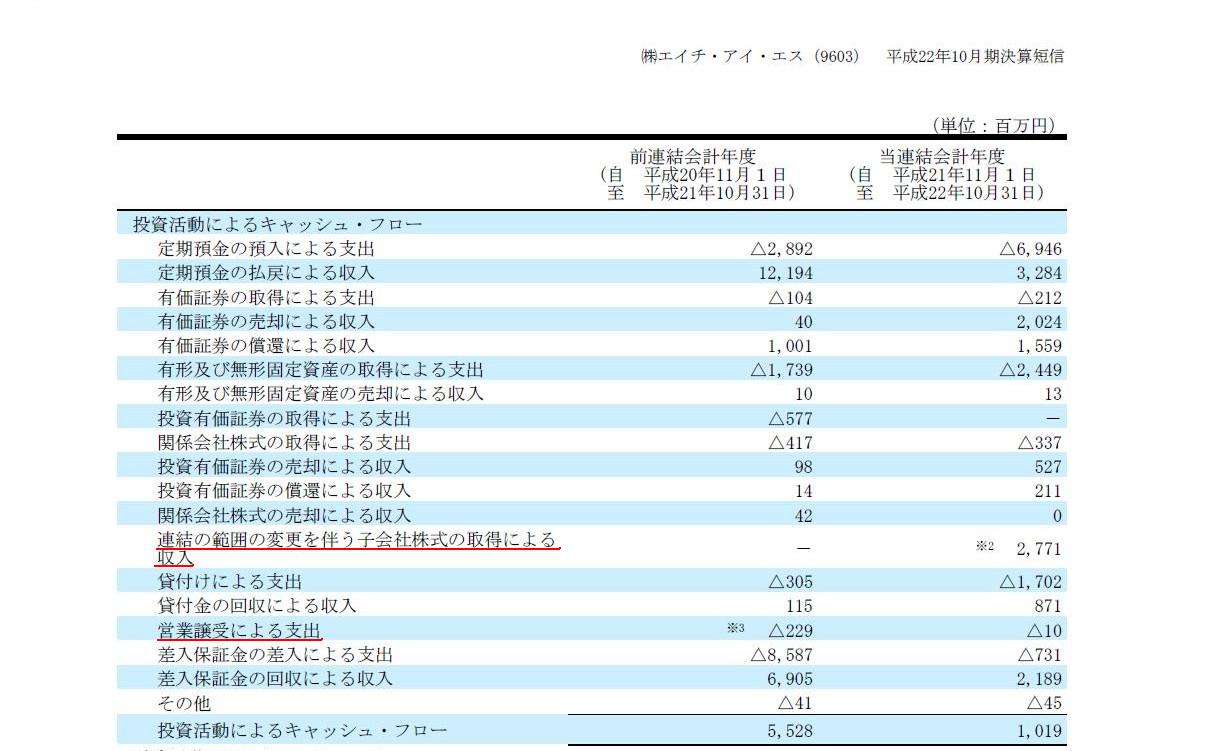This screenshot has height=751, width=1209.
Task: Click the row label 差入保証金の差入による支出
Action: [x=275, y=655]
